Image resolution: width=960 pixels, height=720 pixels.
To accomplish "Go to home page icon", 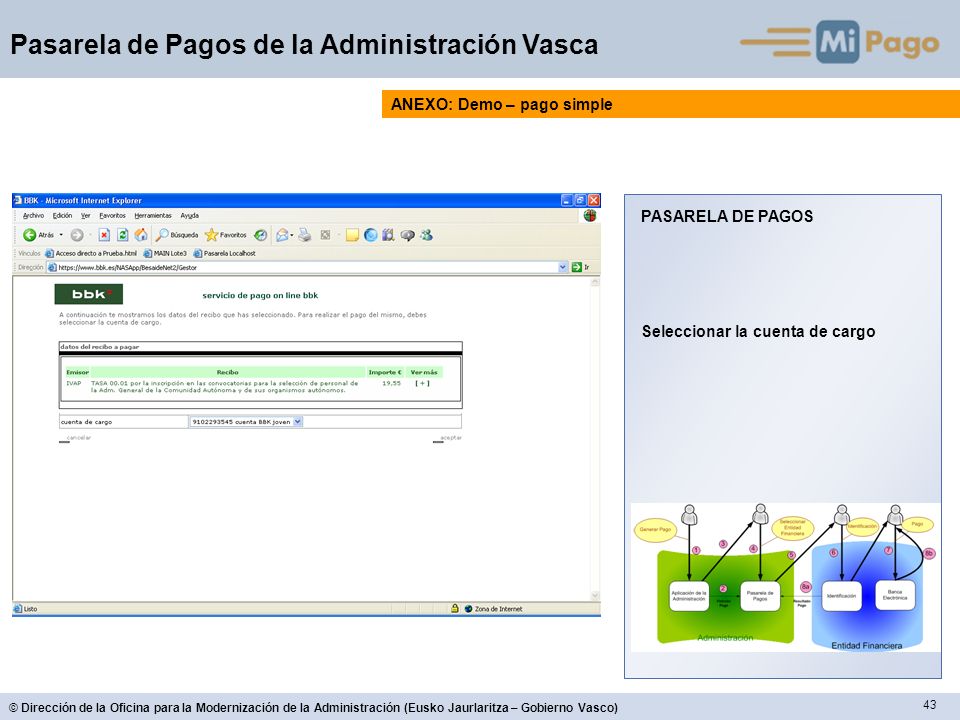I will coord(141,234).
